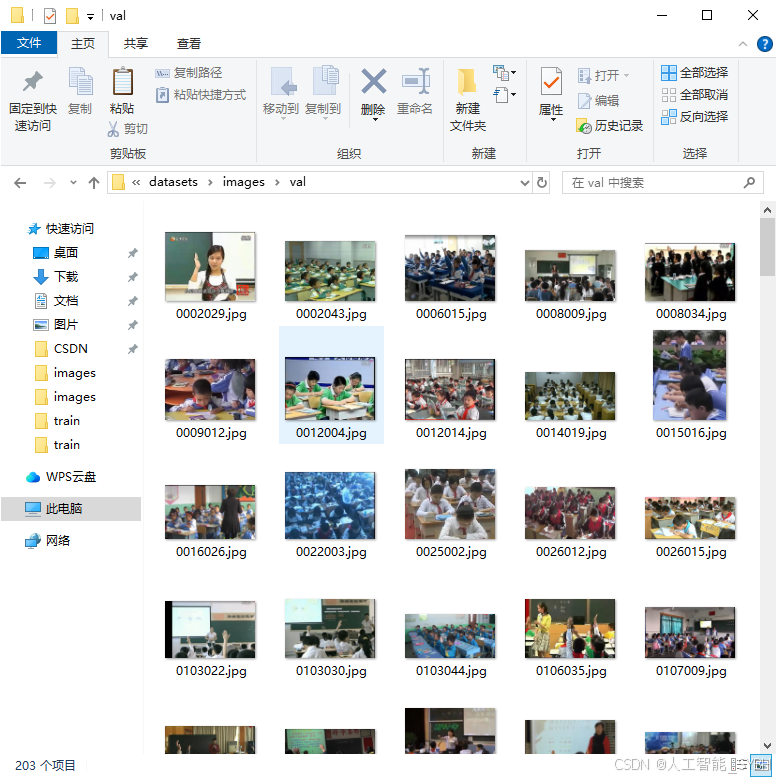The width and height of the screenshot is (777, 778).
Task: Click the Quick access header in the sidebar
Action: click(69, 229)
